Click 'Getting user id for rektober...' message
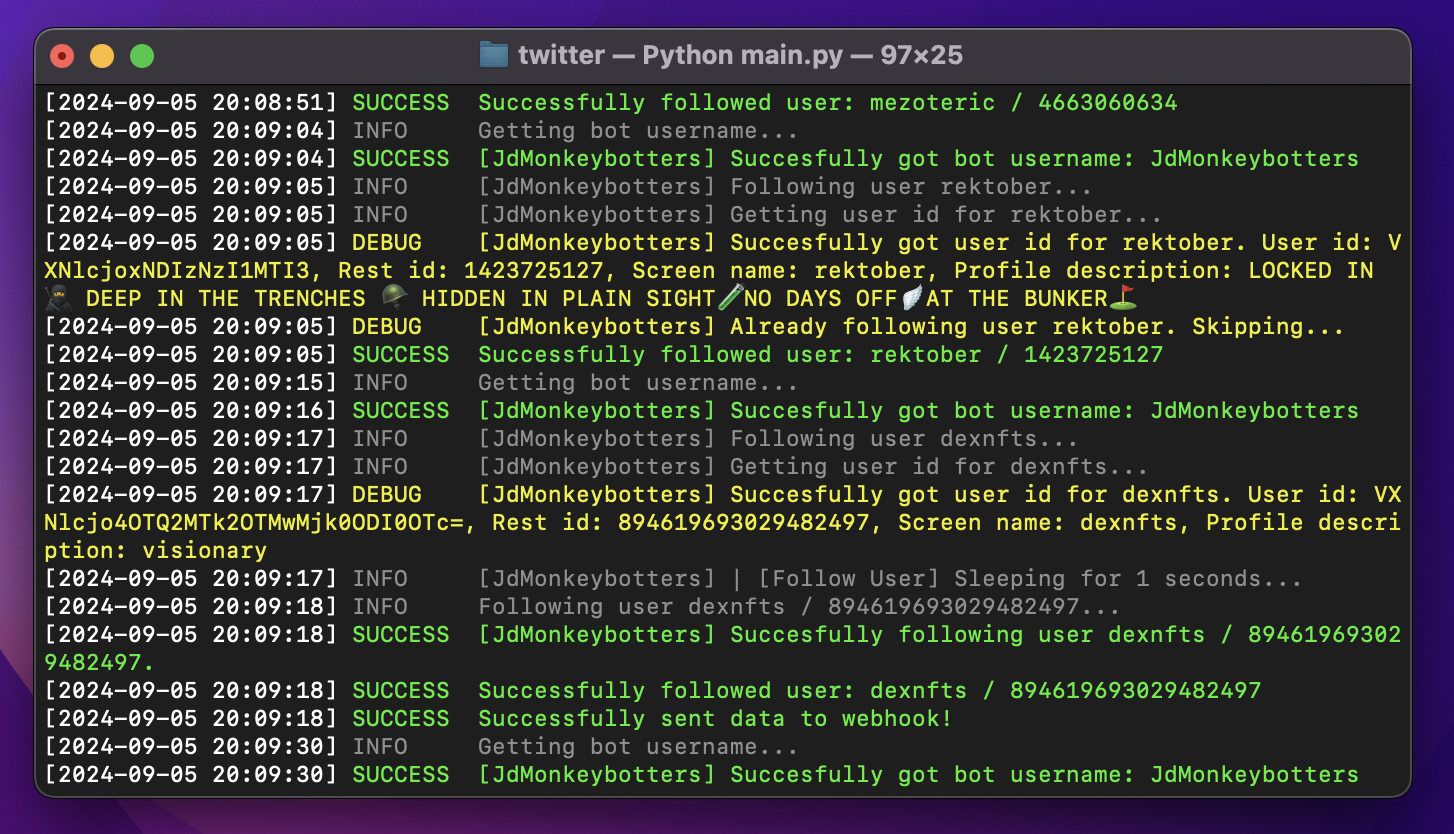This screenshot has height=834, width=1454. point(946,214)
